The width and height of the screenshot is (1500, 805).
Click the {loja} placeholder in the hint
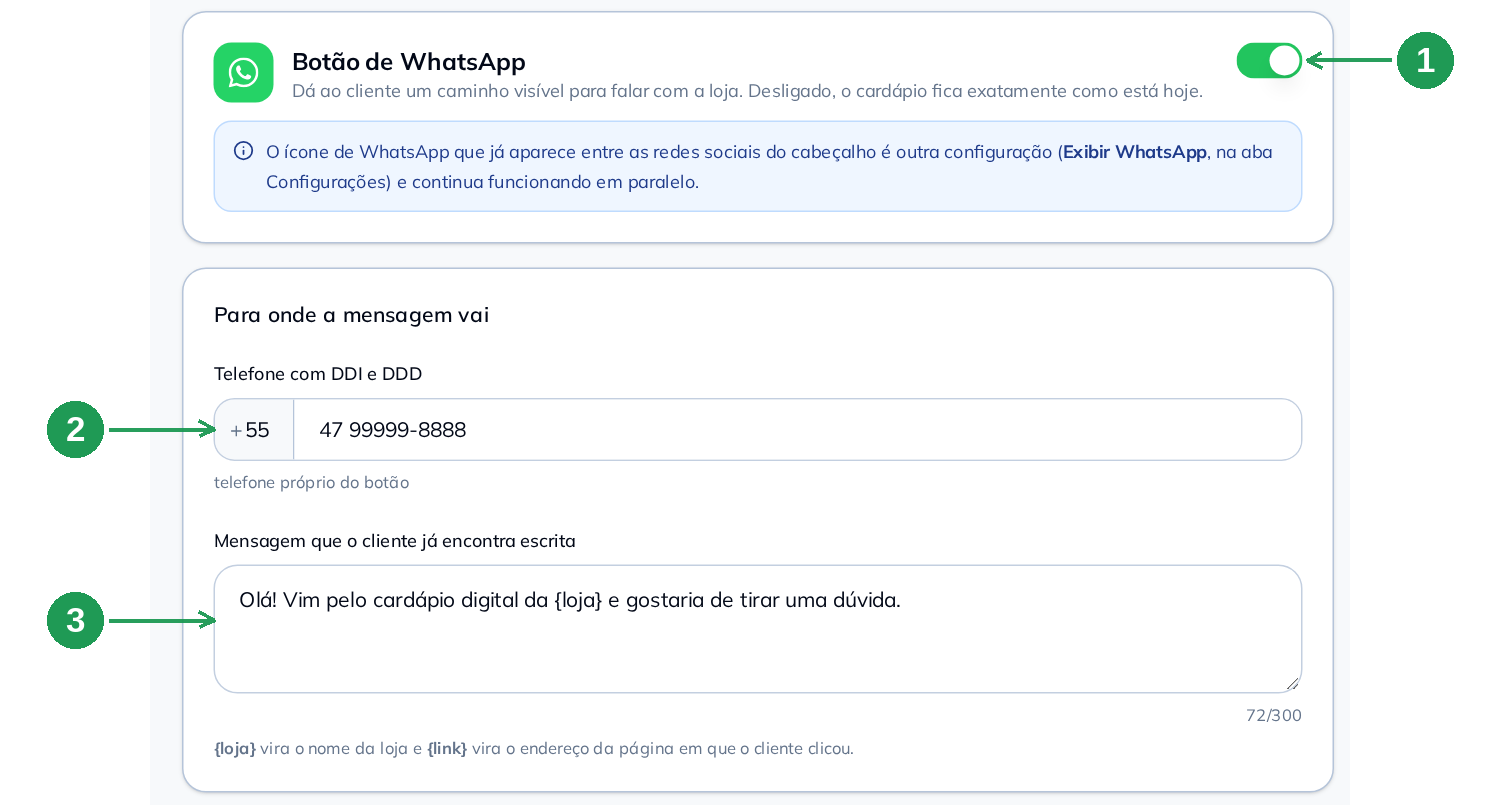pos(235,748)
